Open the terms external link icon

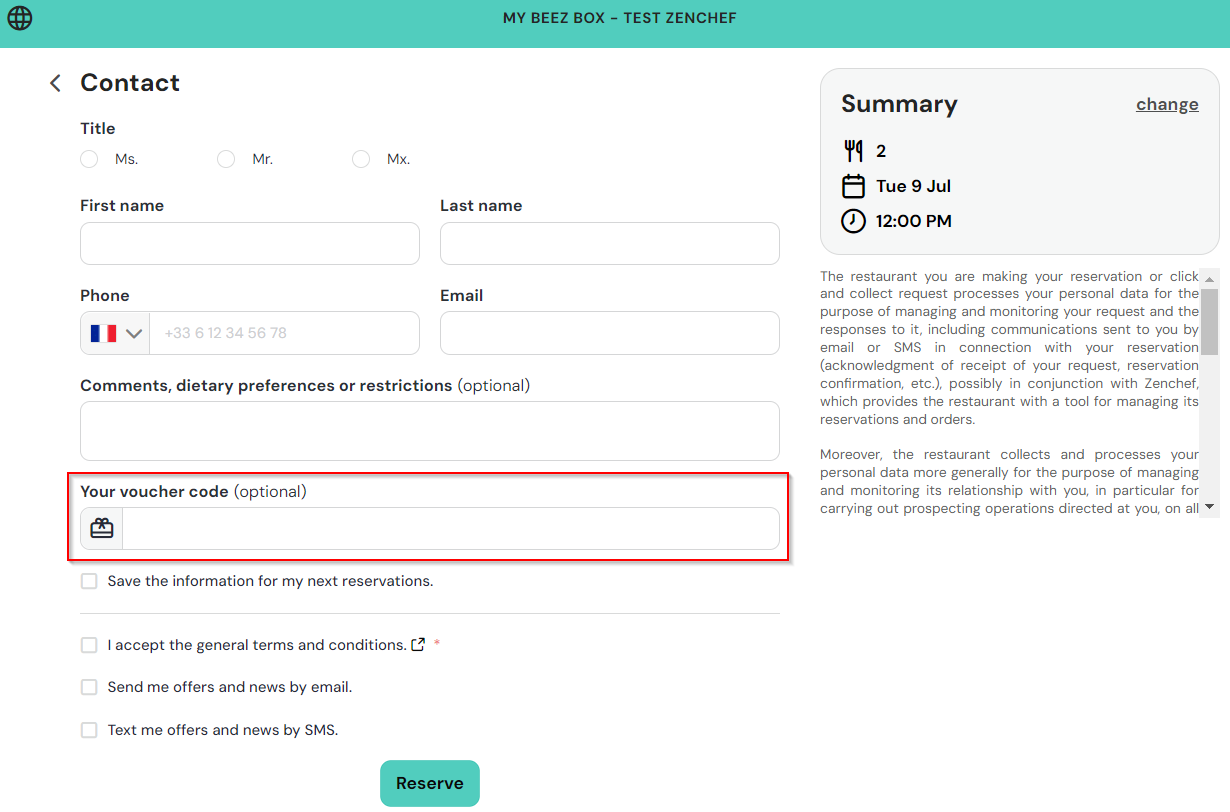[418, 645]
